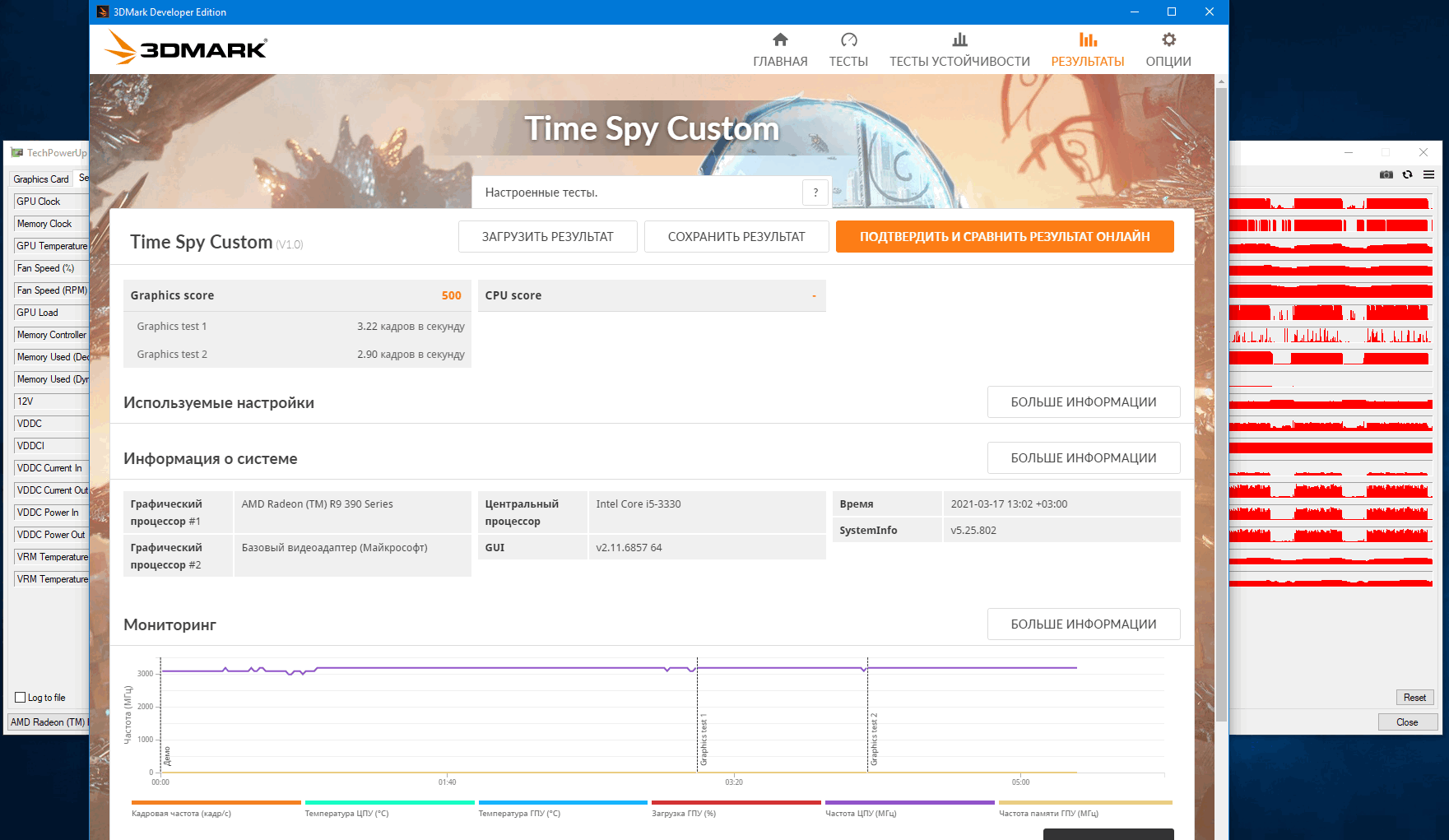Toggle the Частота памяти ГПУ (МГц) legend series
This screenshot has width=1449, height=840.
1085,808
